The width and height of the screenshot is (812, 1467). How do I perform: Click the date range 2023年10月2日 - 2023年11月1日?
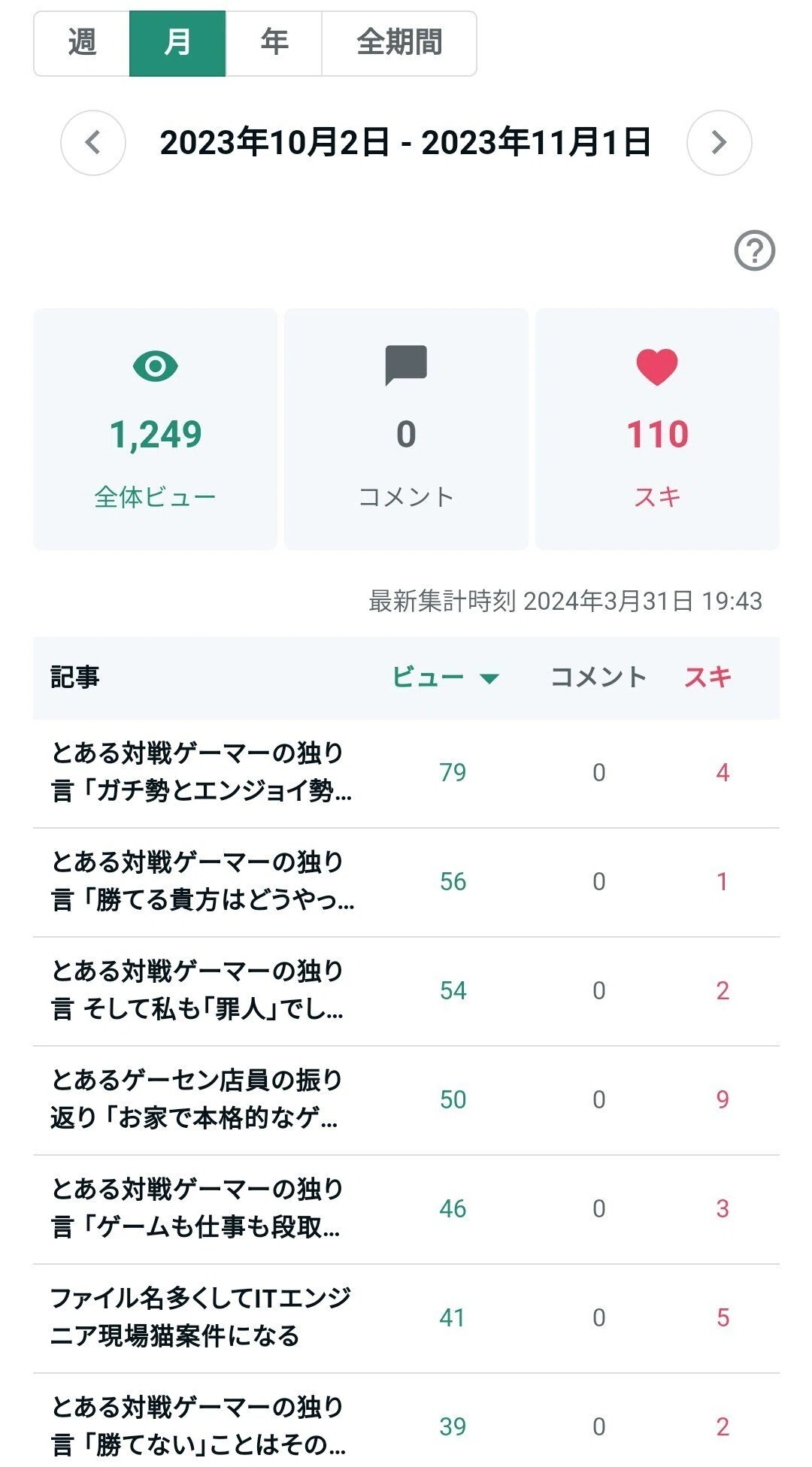coord(405,143)
